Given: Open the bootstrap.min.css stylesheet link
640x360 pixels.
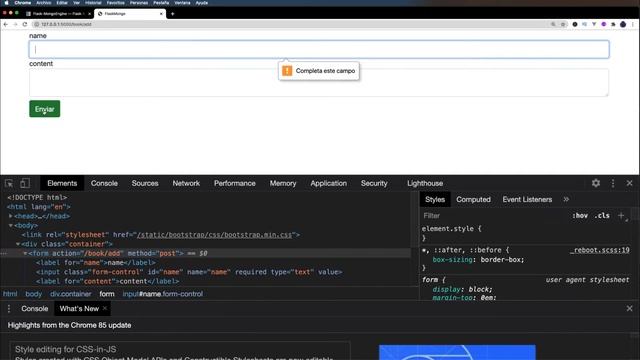Looking at the screenshot, I should tap(215, 235).
